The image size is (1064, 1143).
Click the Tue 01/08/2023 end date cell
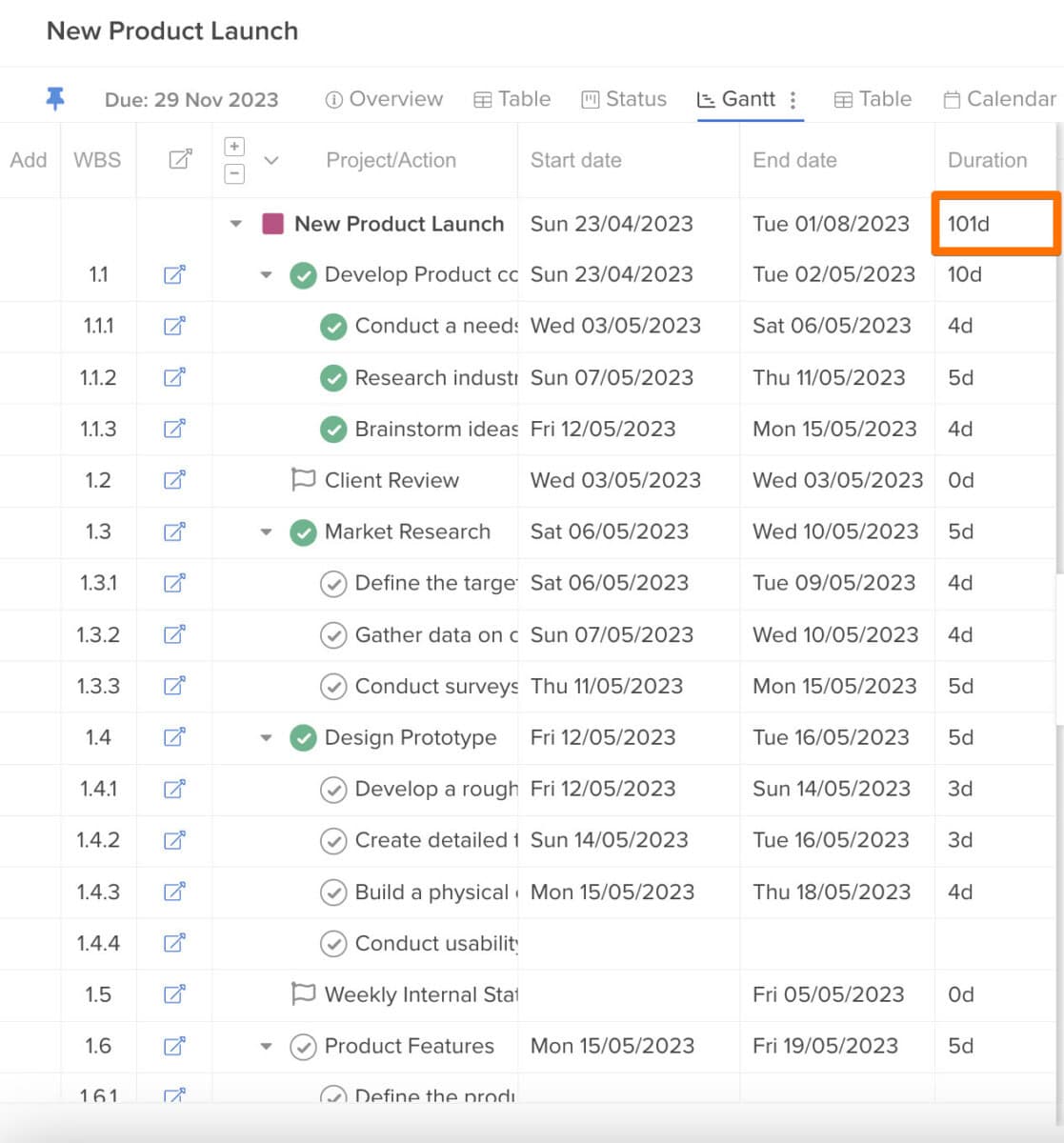(x=832, y=224)
